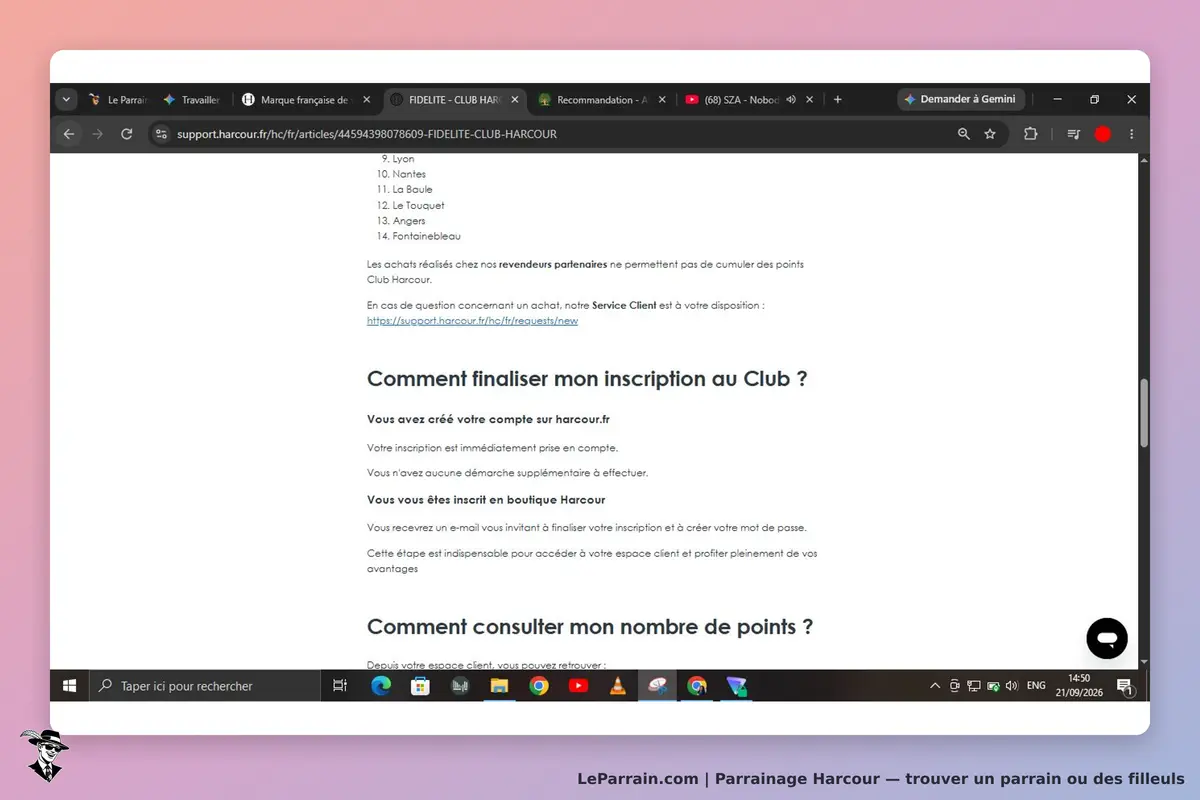
Task: Switch to the Le Parrain tab
Action: (118, 100)
